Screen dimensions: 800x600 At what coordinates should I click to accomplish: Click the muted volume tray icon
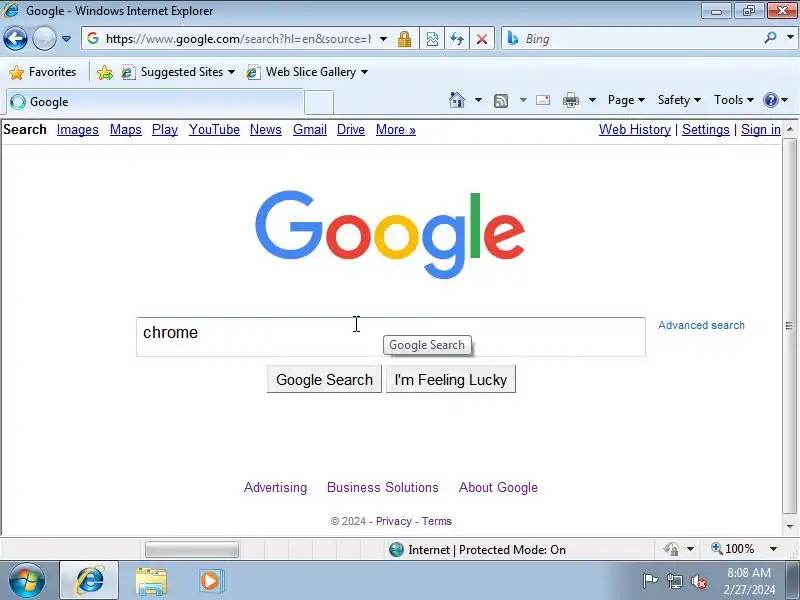pos(698,581)
